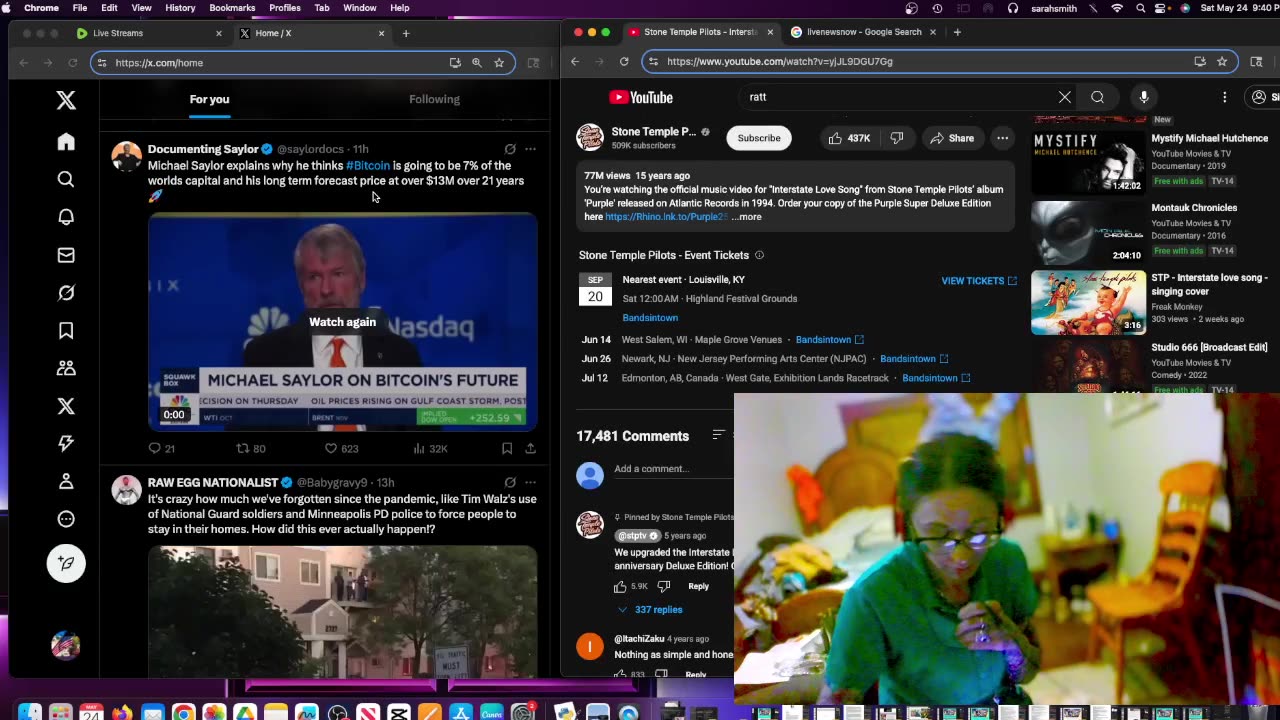This screenshot has height=720, width=1280.
Task: Click YouTube search magnifier button
Action: [1097, 97]
